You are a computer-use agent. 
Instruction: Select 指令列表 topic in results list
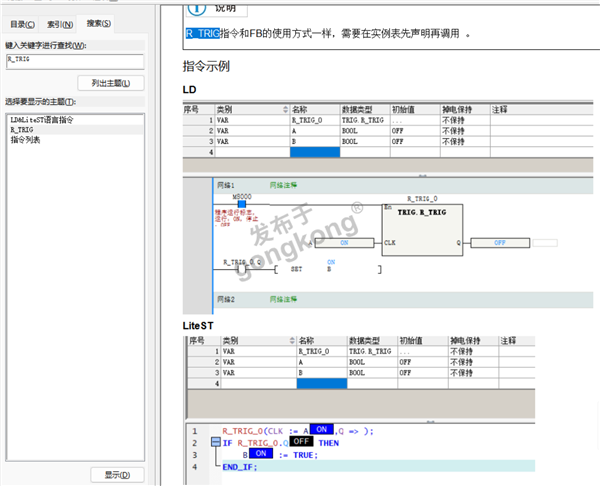27,140
